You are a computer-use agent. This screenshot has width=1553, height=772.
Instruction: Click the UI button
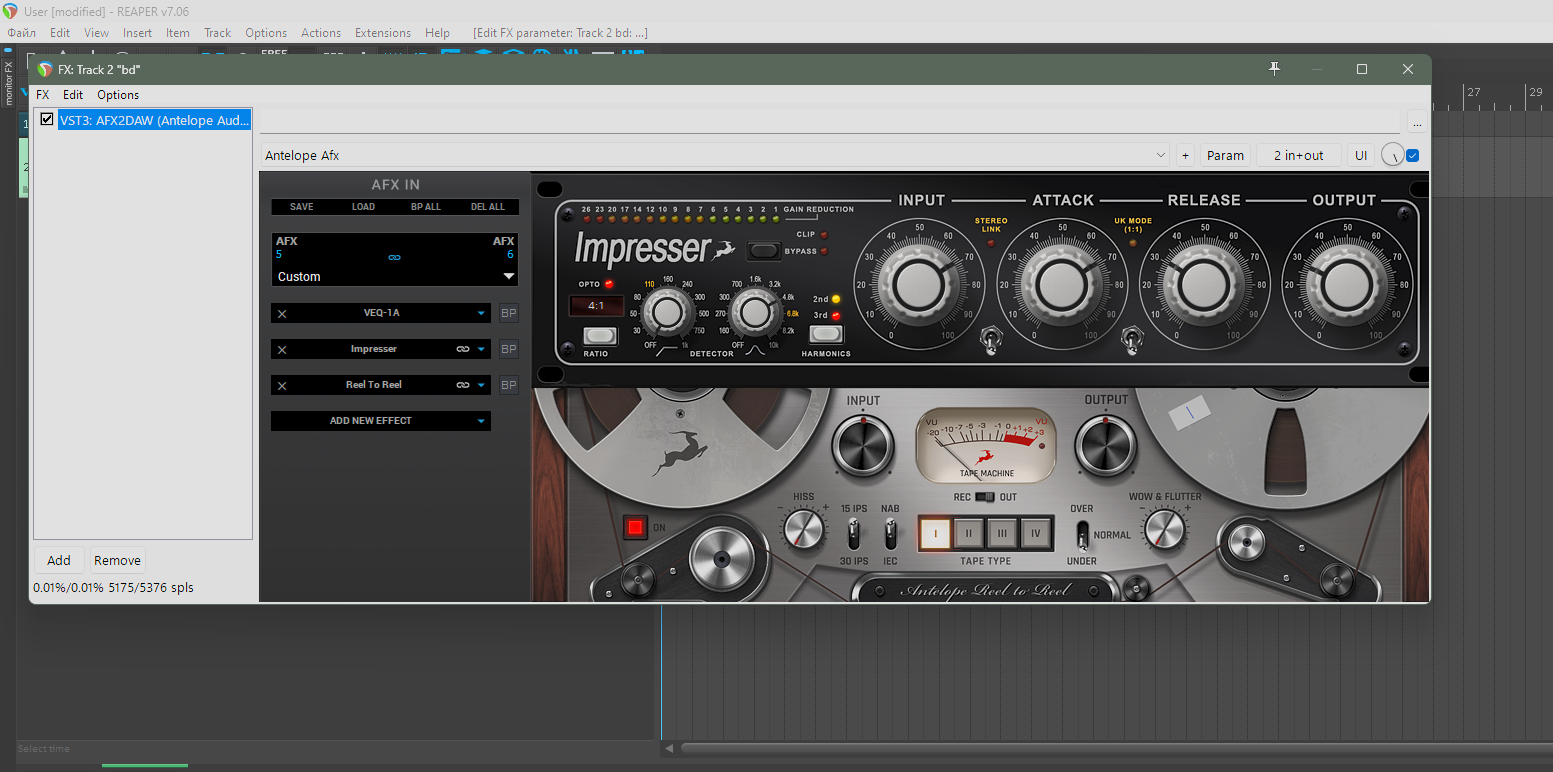click(1361, 155)
